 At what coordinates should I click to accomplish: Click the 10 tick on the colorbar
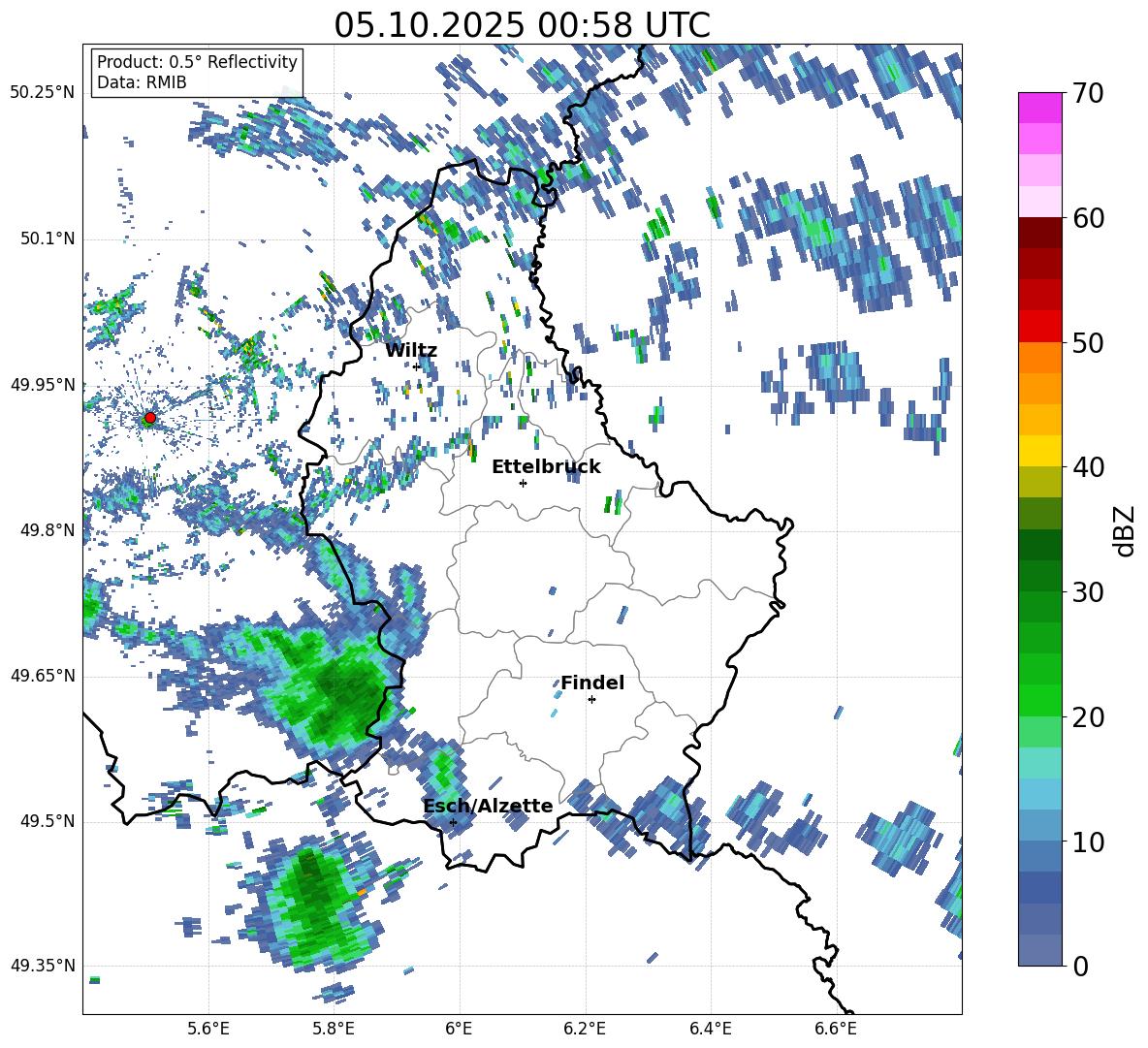1088,842
